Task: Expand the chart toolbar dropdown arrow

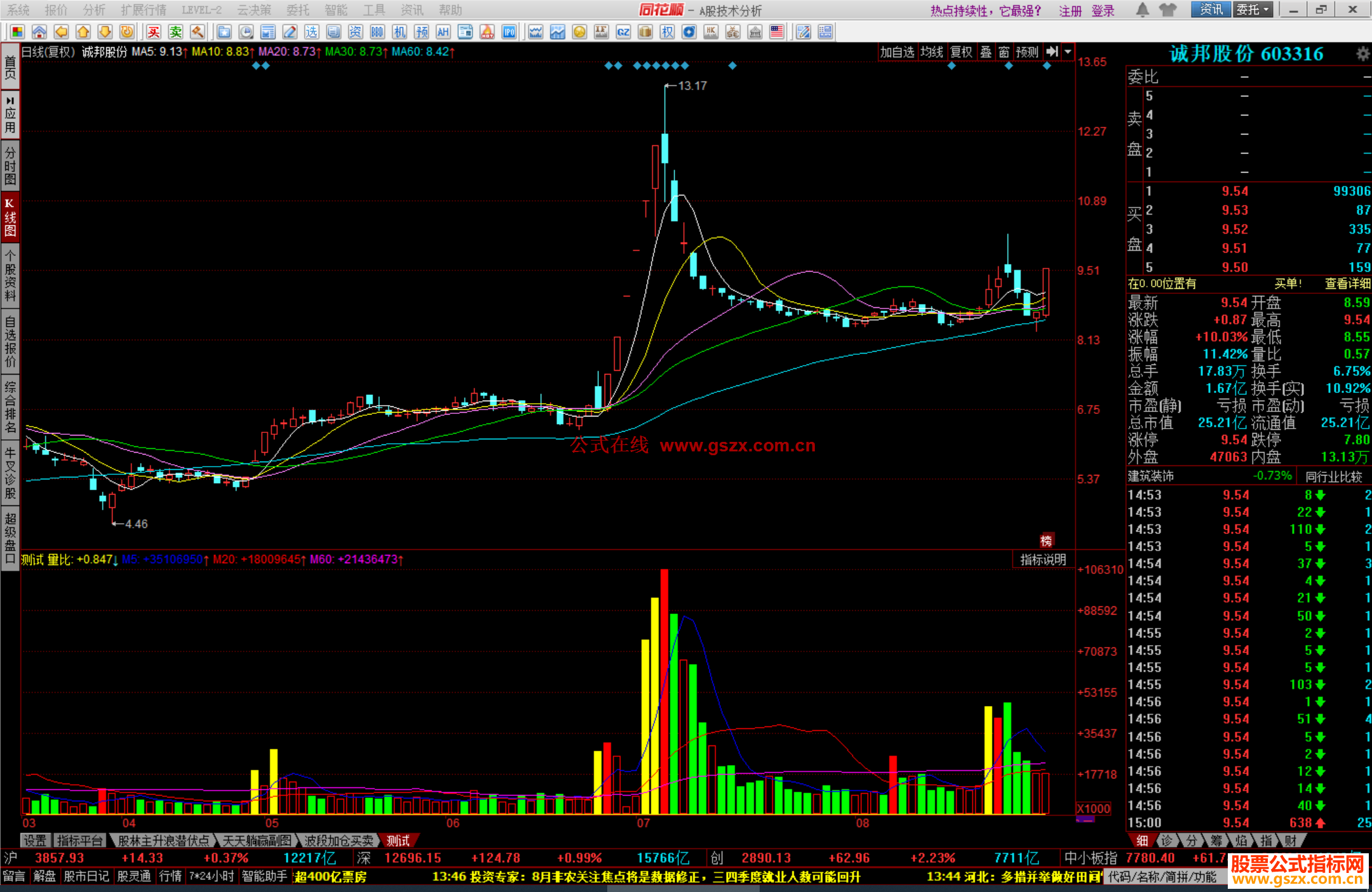Action: [x=1068, y=52]
